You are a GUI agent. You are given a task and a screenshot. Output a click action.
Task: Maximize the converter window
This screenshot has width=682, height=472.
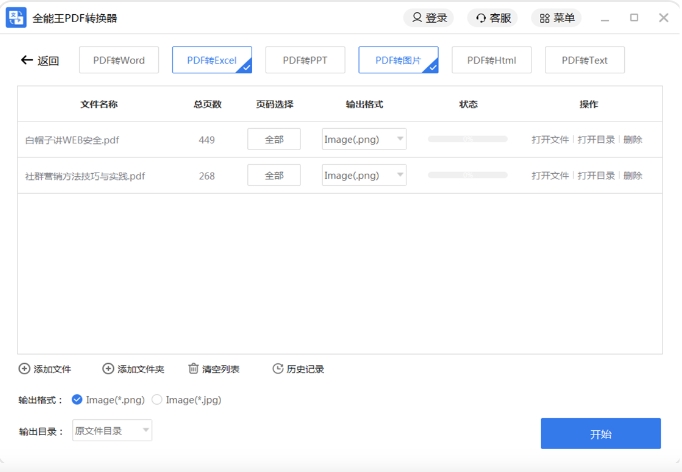[634, 18]
